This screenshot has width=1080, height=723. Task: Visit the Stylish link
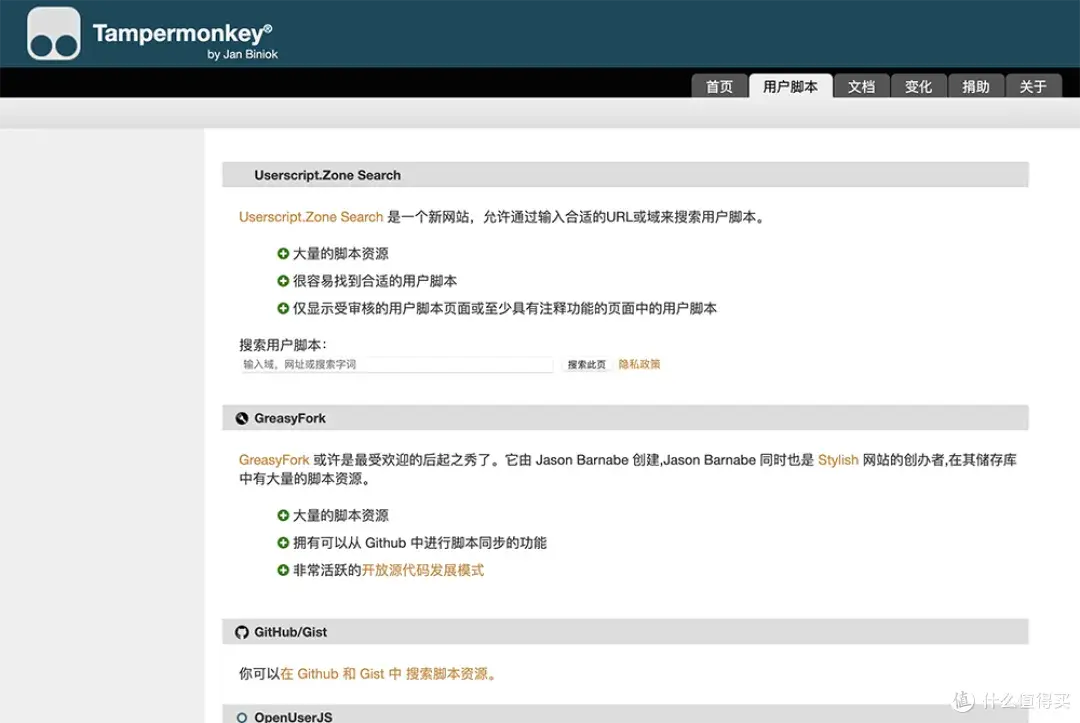(838, 460)
